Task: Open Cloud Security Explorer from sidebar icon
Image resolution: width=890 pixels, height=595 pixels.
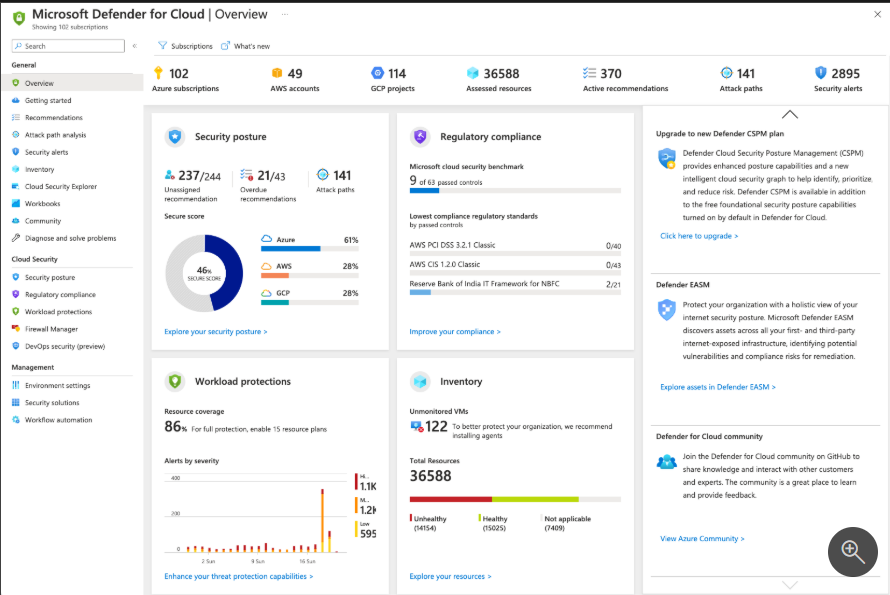Action: [x=16, y=186]
